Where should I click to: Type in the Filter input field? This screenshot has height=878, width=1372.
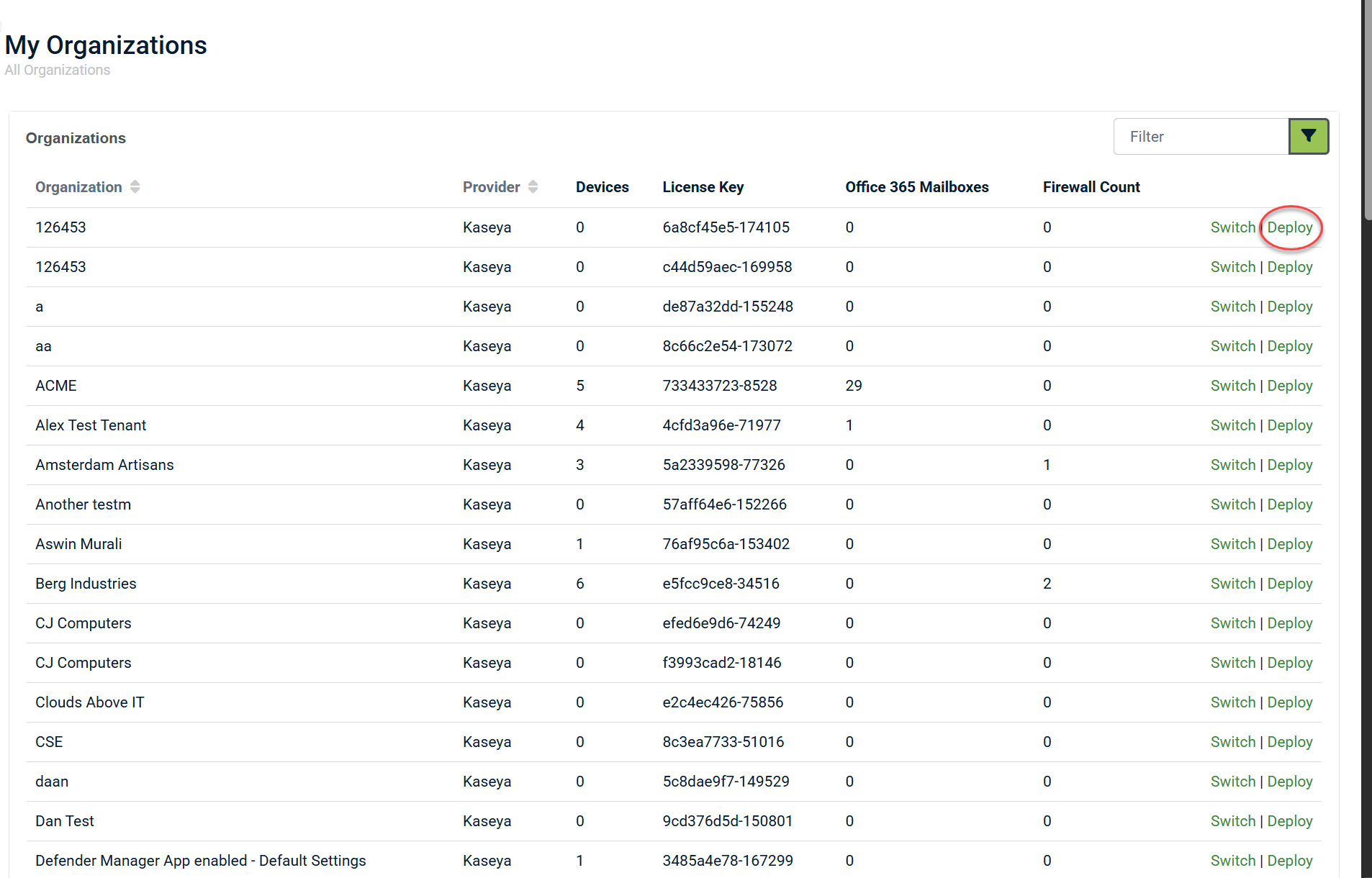tap(1201, 137)
